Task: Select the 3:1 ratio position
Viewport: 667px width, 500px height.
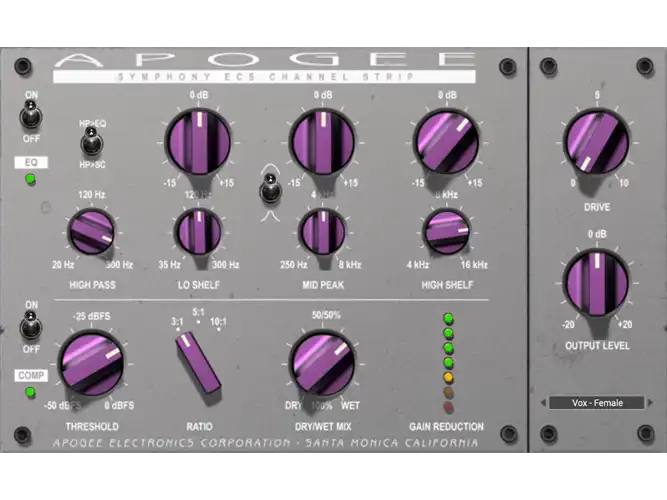Action: tap(177, 322)
